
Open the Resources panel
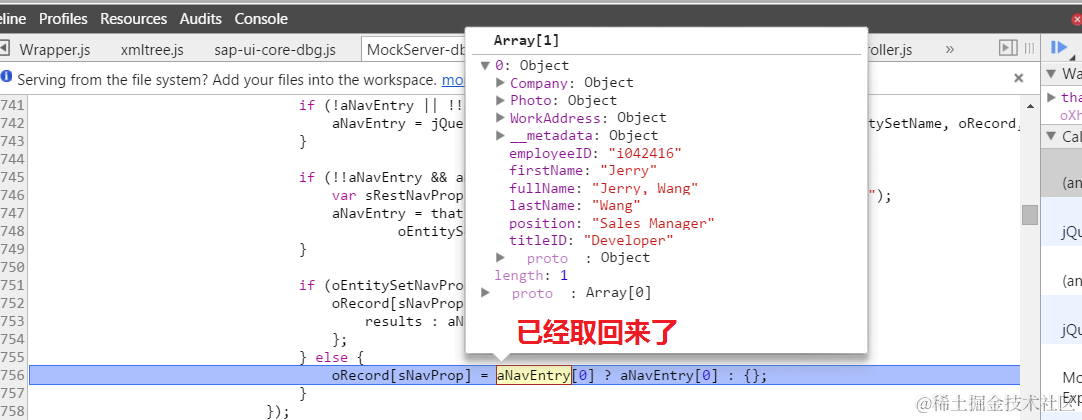point(134,19)
